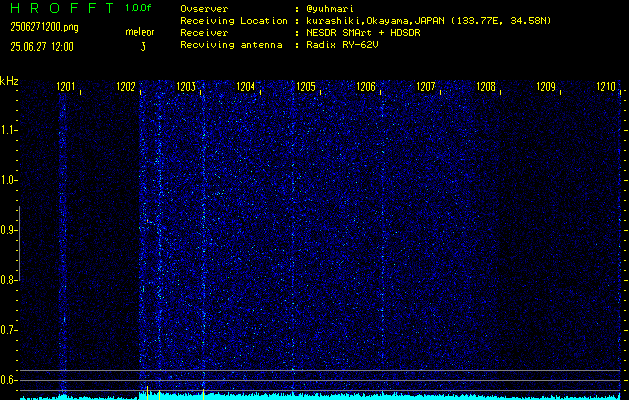
Task: Click the meteor label
Action: tap(140, 32)
